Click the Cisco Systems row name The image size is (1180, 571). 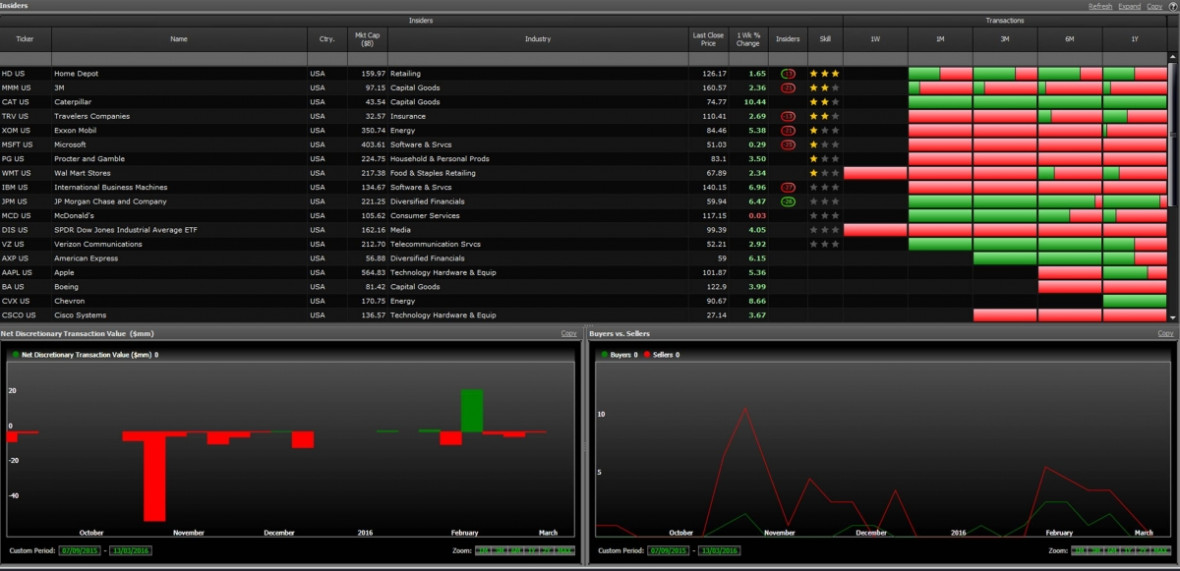pos(81,315)
